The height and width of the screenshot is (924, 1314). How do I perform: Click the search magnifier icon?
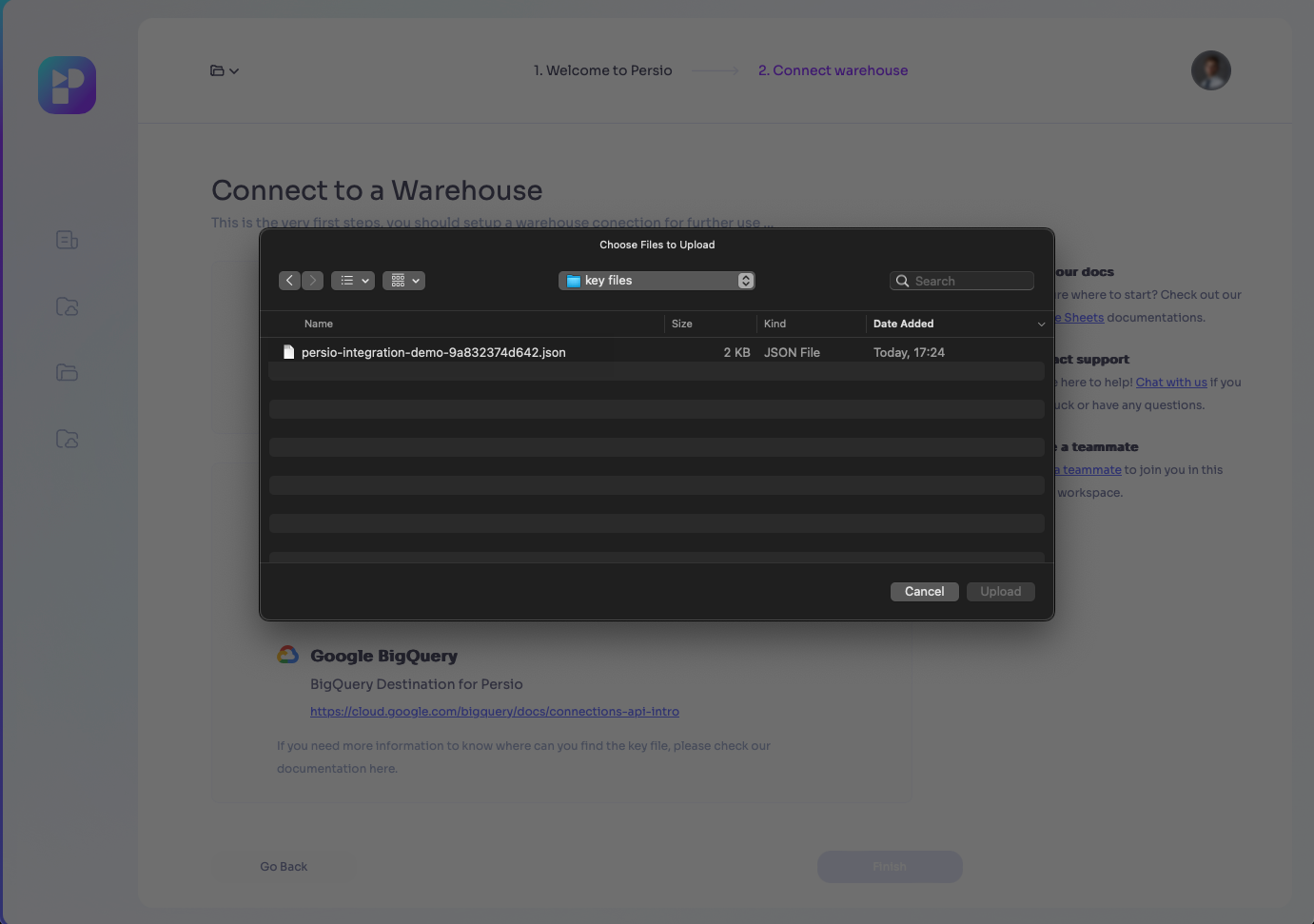pos(902,281)
